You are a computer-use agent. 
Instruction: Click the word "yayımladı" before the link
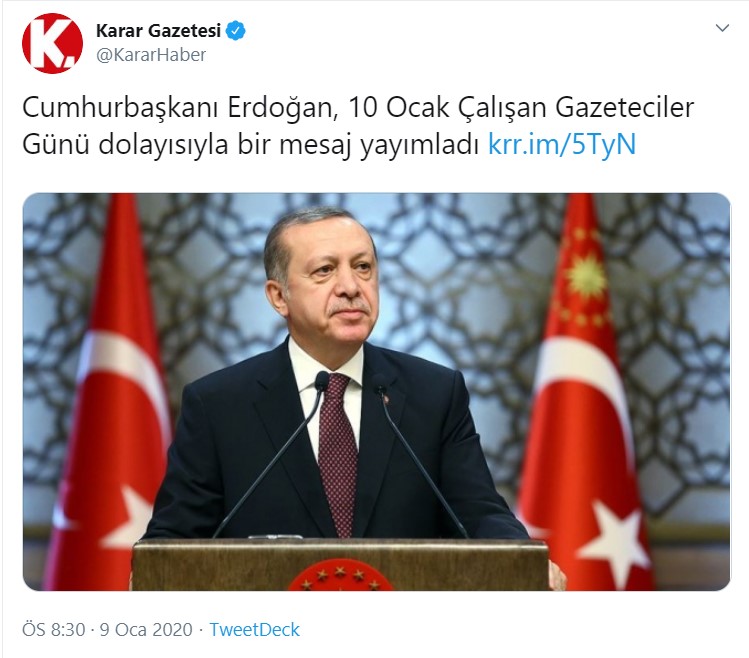(419, 144)
